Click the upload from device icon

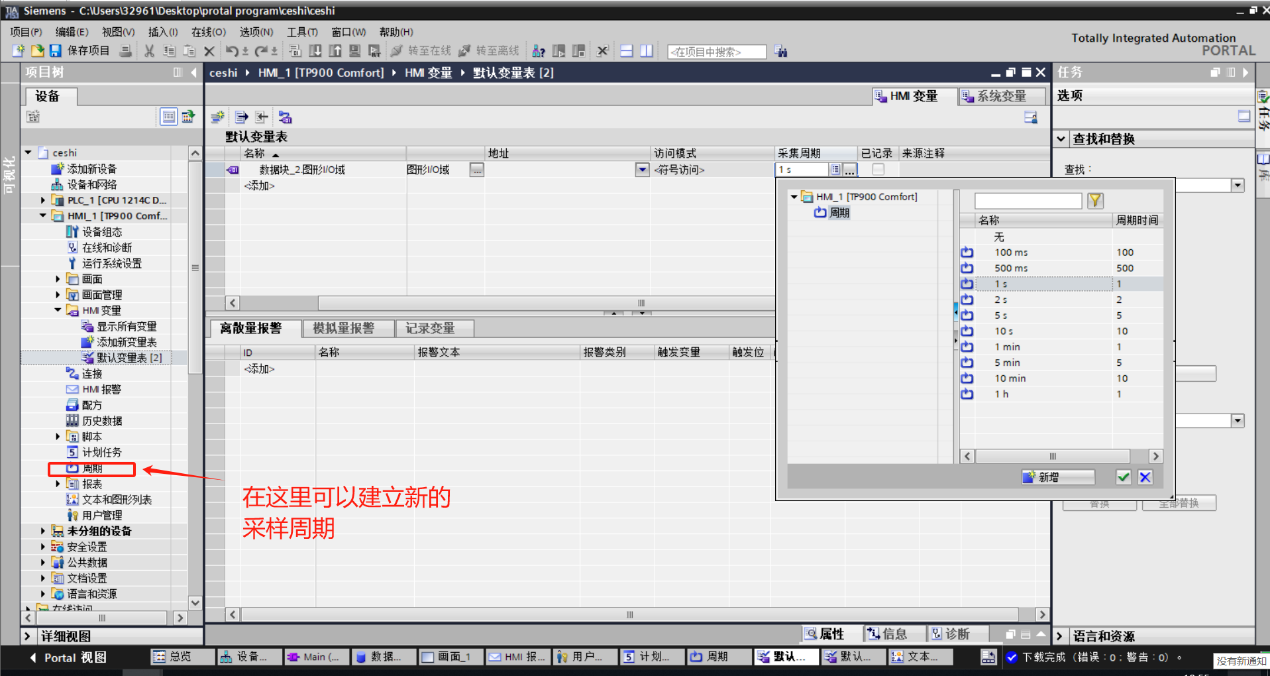click(x=334, y=51)
